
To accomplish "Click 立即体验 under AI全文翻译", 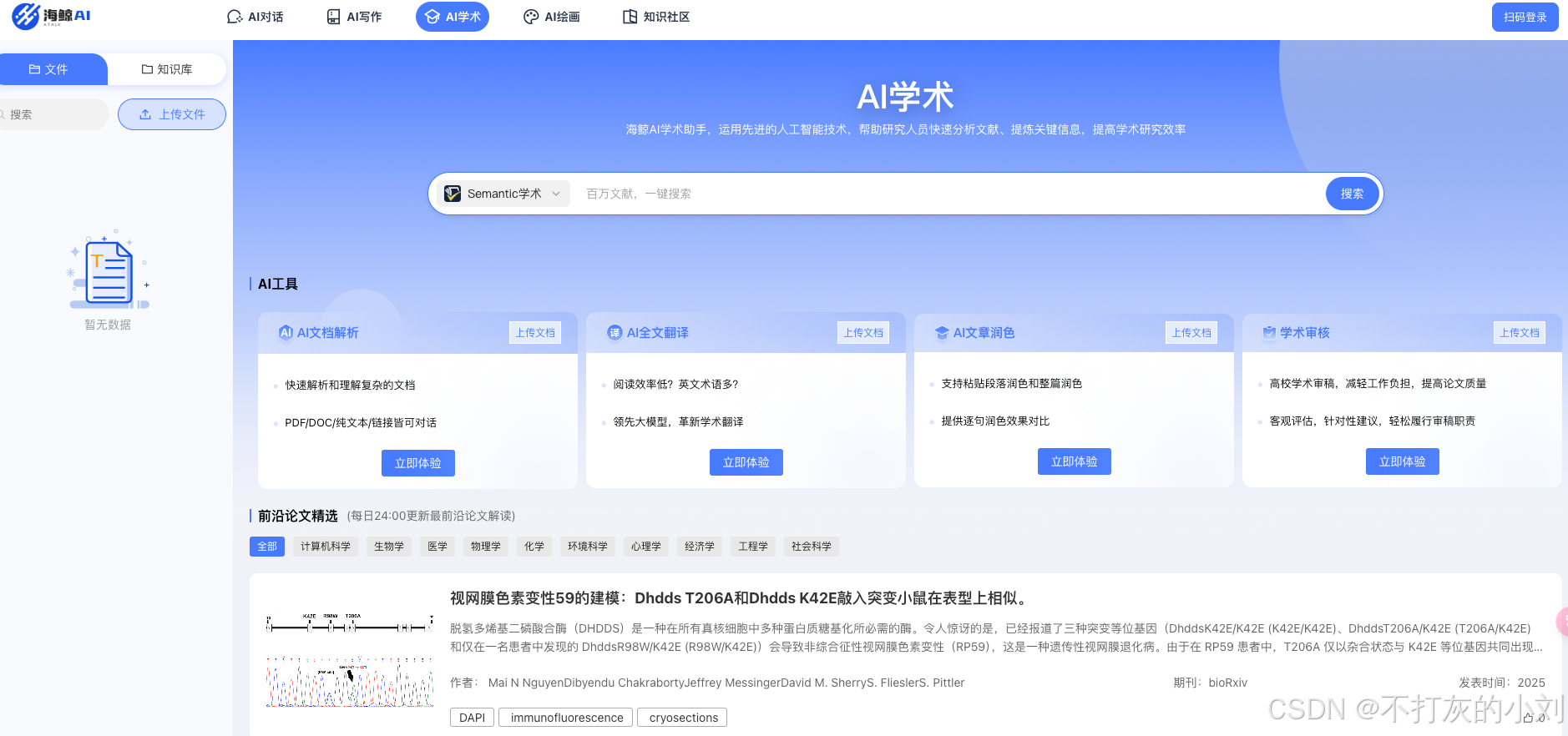I will (x=746, y=462).
